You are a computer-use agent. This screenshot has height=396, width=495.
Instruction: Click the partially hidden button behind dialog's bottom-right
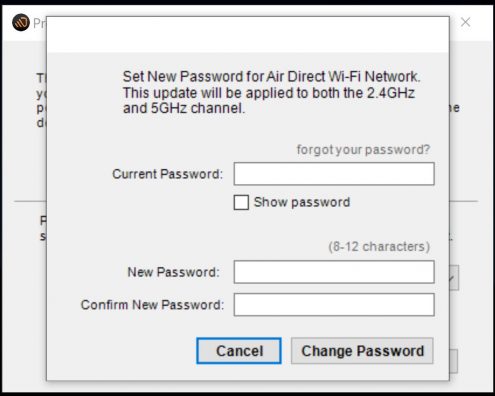453,361
